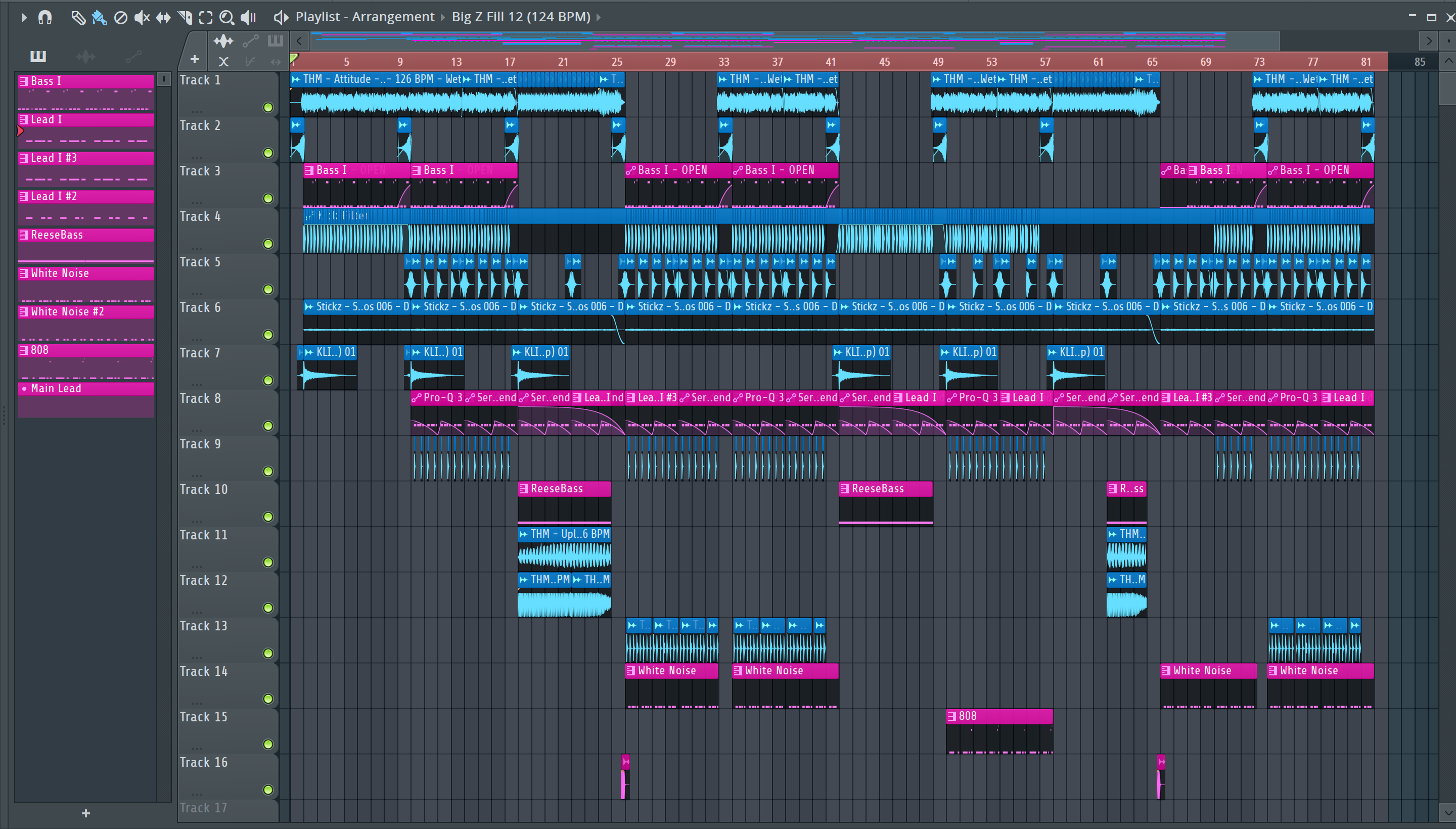Click the speaker icon beside Playlist title
Screen dimensions: 1456x829
pos(280,17)
